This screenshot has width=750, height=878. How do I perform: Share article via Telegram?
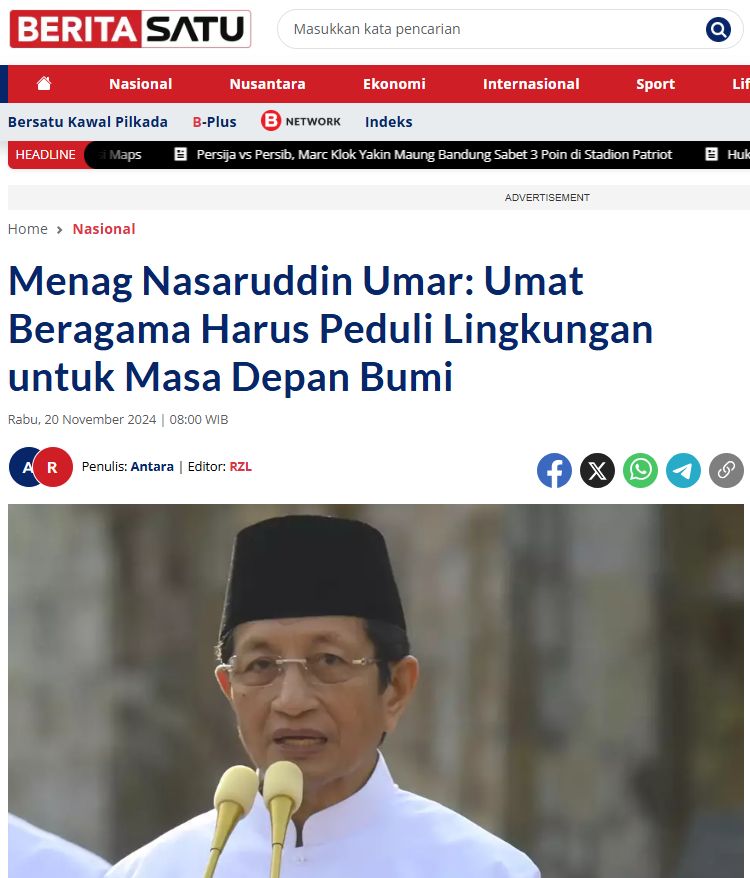pos(683,470)
